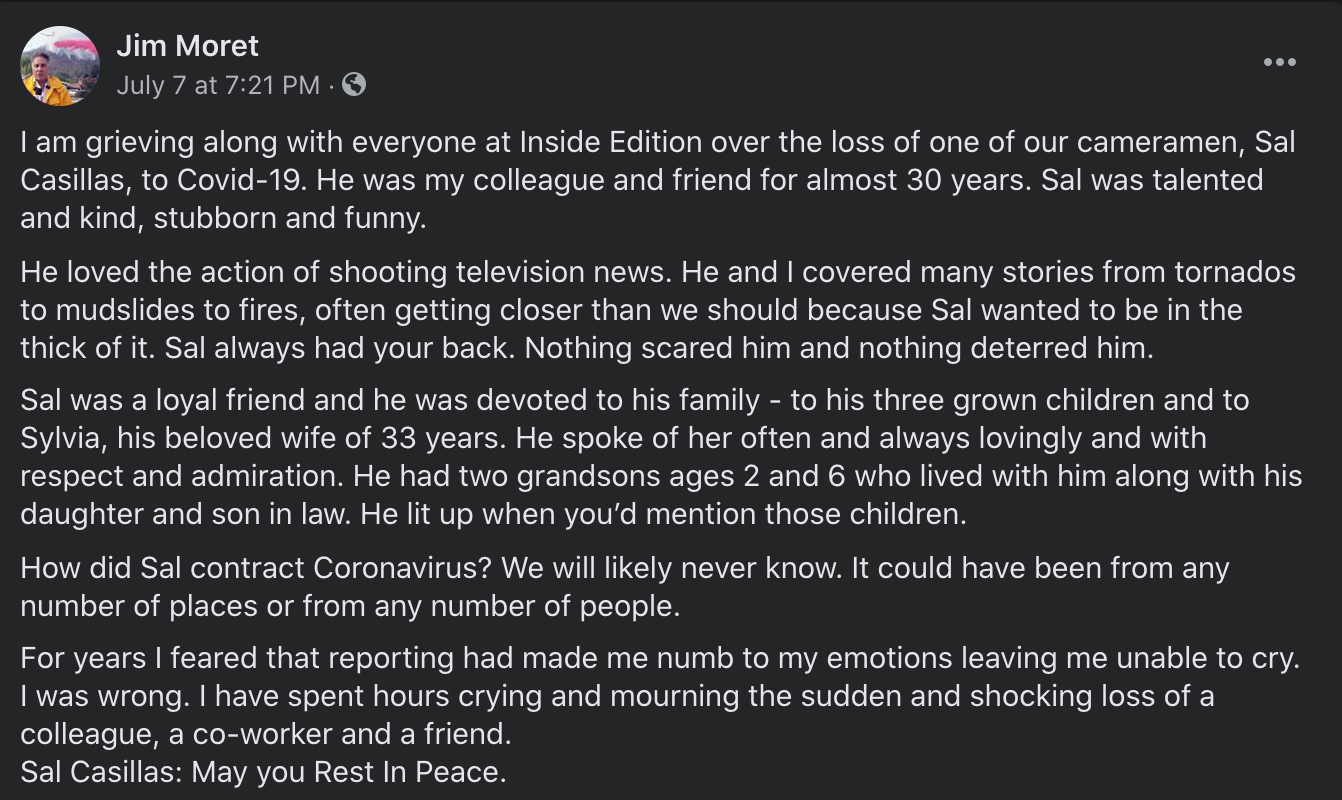Click the line "colleague, a co-worker and a friend."

click(266, 734)
